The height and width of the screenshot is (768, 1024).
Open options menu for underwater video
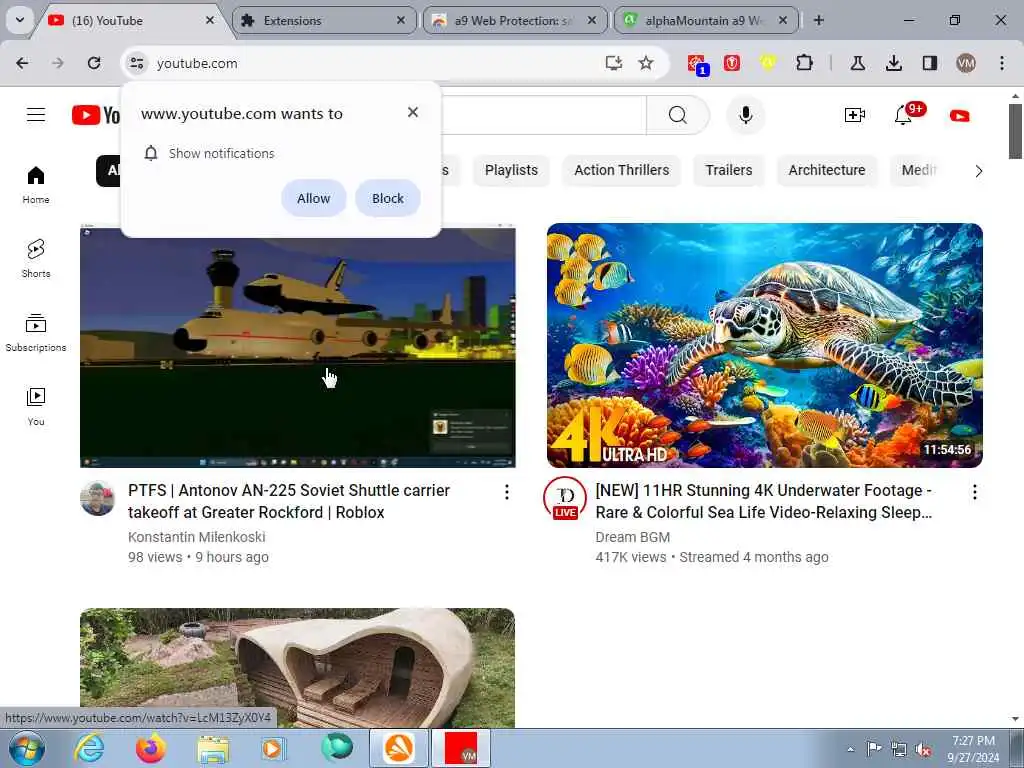[974, 492]
